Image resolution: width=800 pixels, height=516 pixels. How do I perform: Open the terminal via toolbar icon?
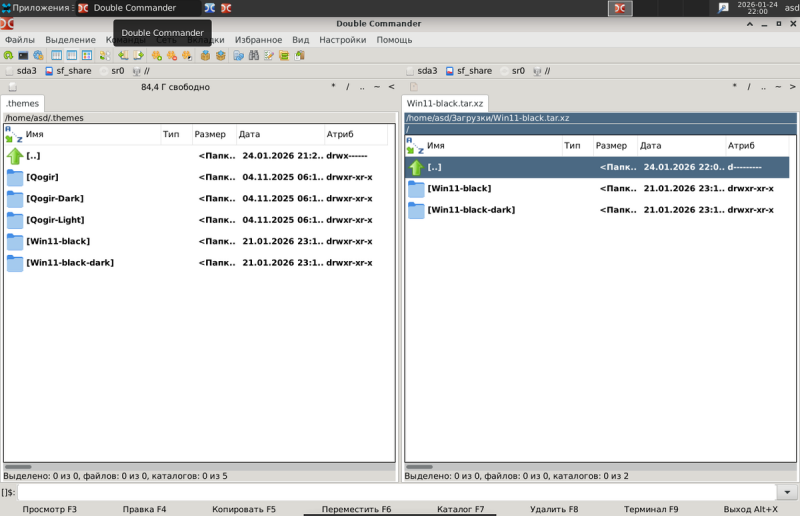[x=23, y=56]
